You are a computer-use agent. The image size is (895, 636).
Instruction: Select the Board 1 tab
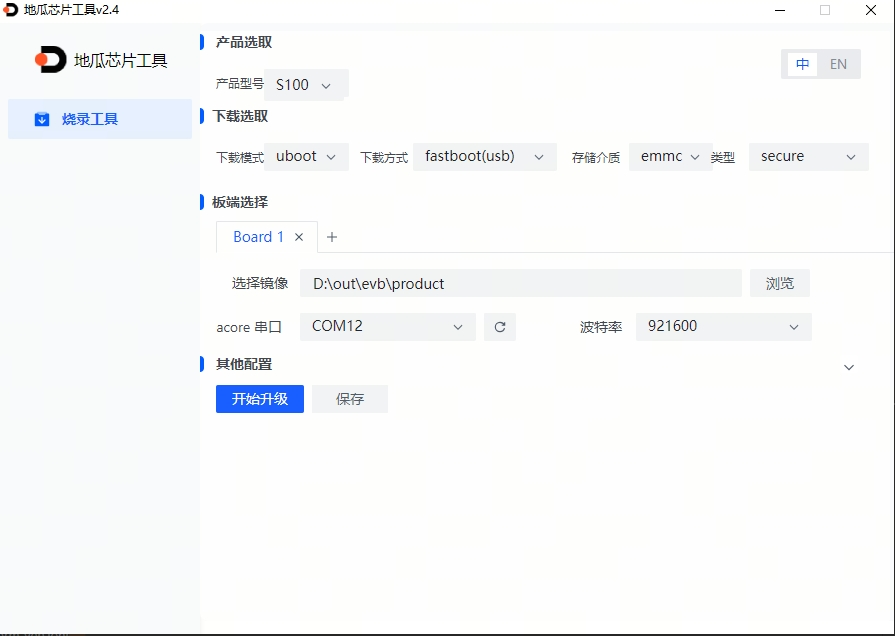[258, 237]
